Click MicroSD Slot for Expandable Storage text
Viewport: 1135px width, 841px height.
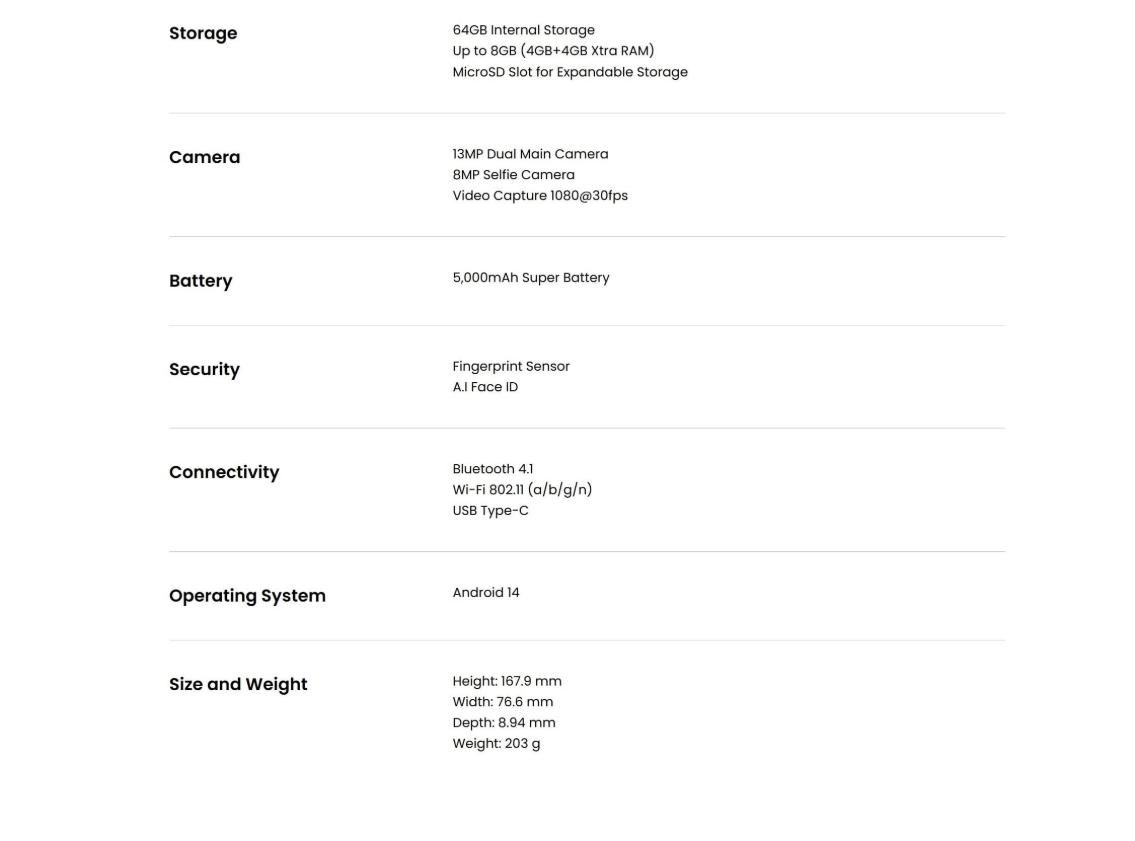tap(570, 72)
